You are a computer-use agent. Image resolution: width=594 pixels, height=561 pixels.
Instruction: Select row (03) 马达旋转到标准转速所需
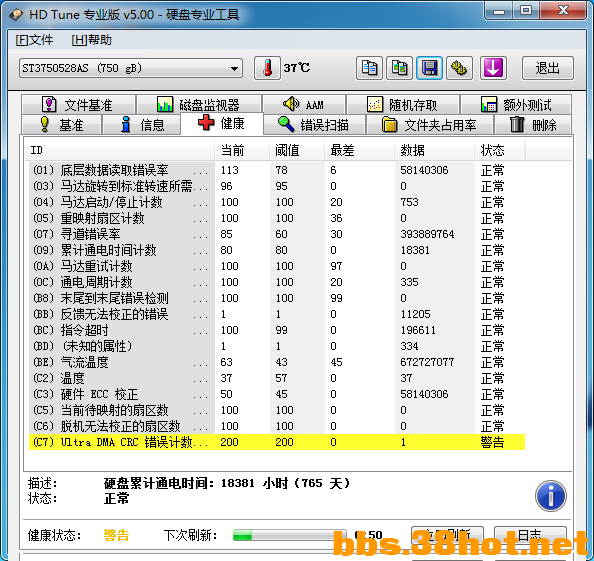277,186
